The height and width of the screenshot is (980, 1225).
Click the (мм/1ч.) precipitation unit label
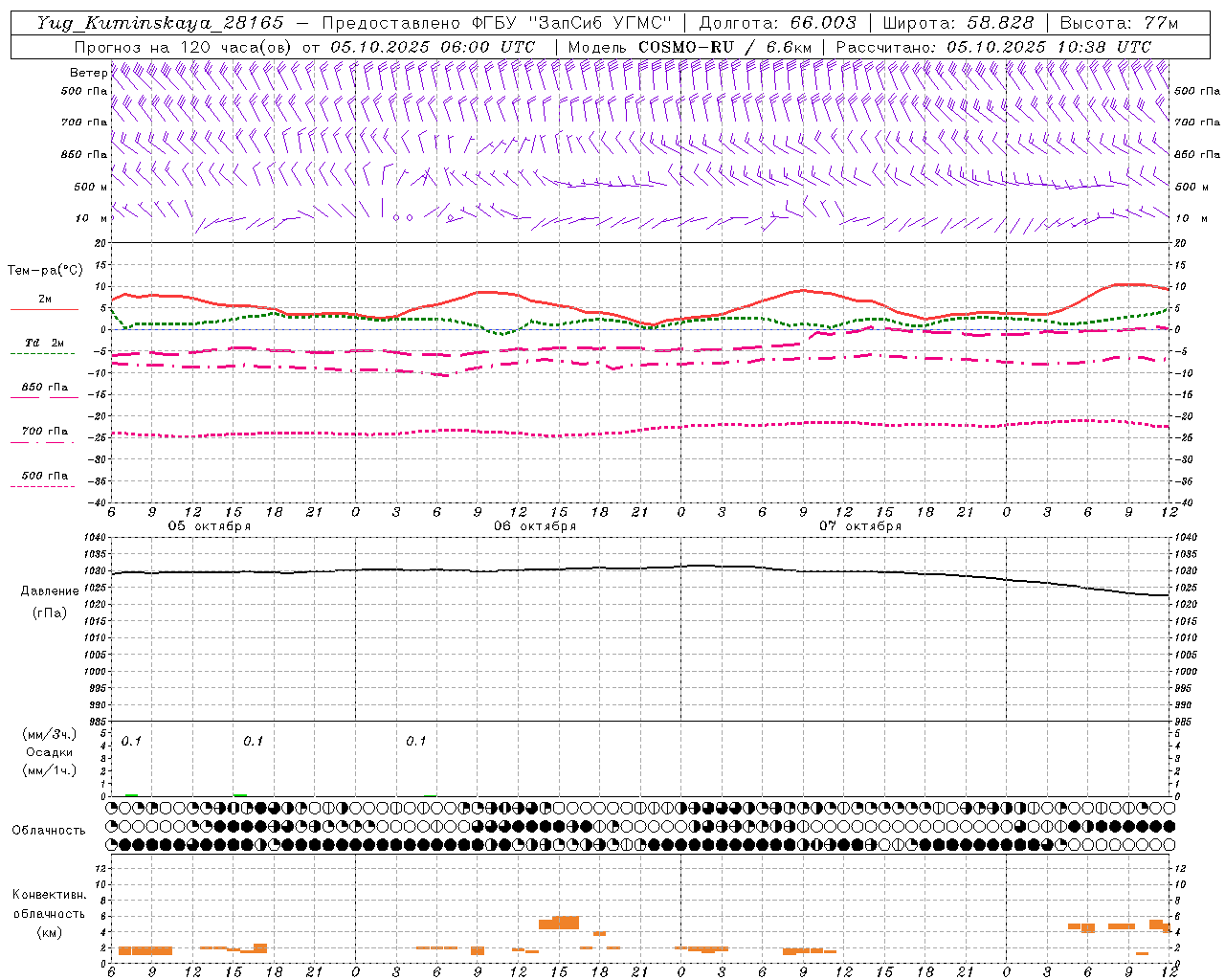click(50, 770)
